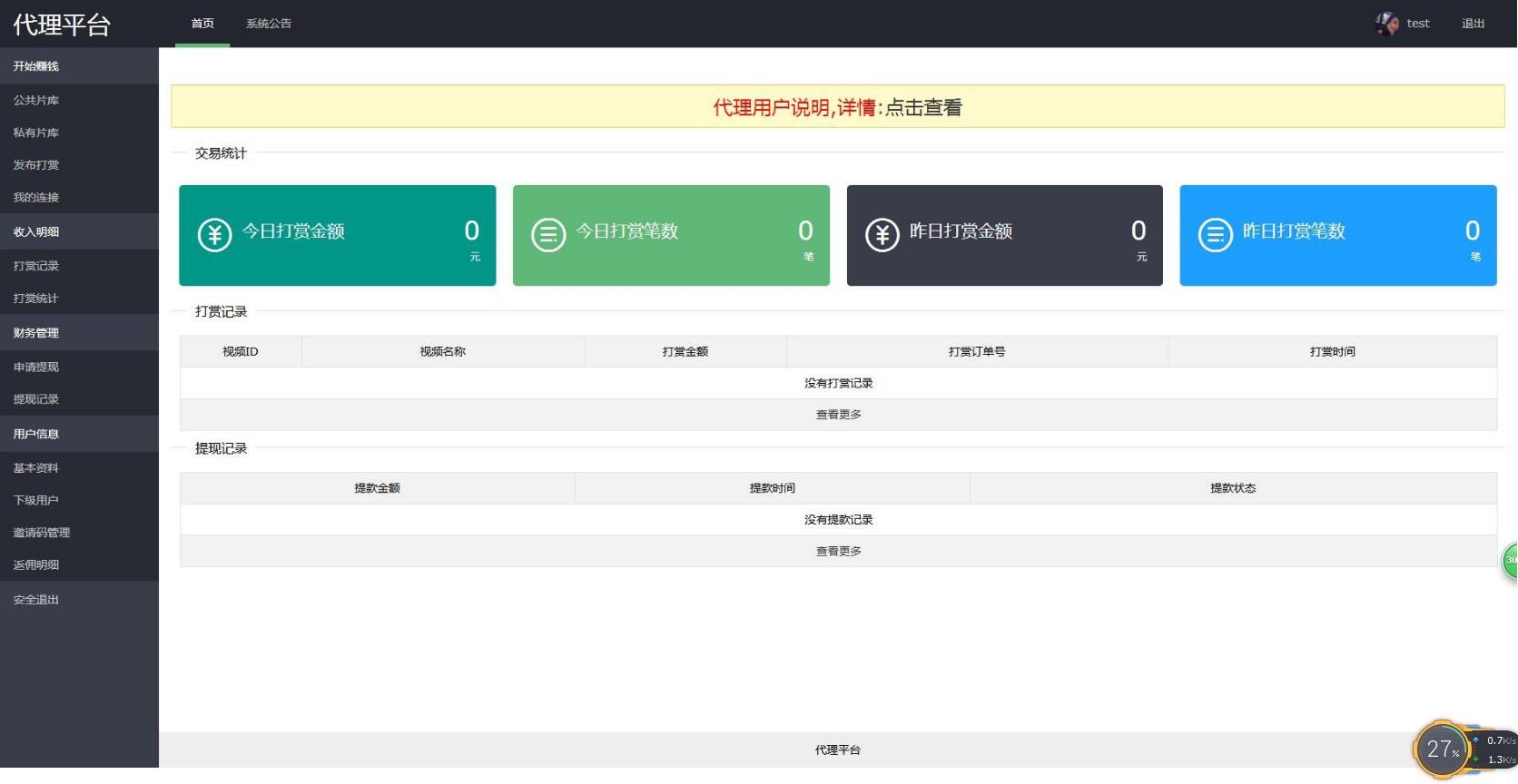
Task: Click the test user avatar
Action: pos(1387,24)
